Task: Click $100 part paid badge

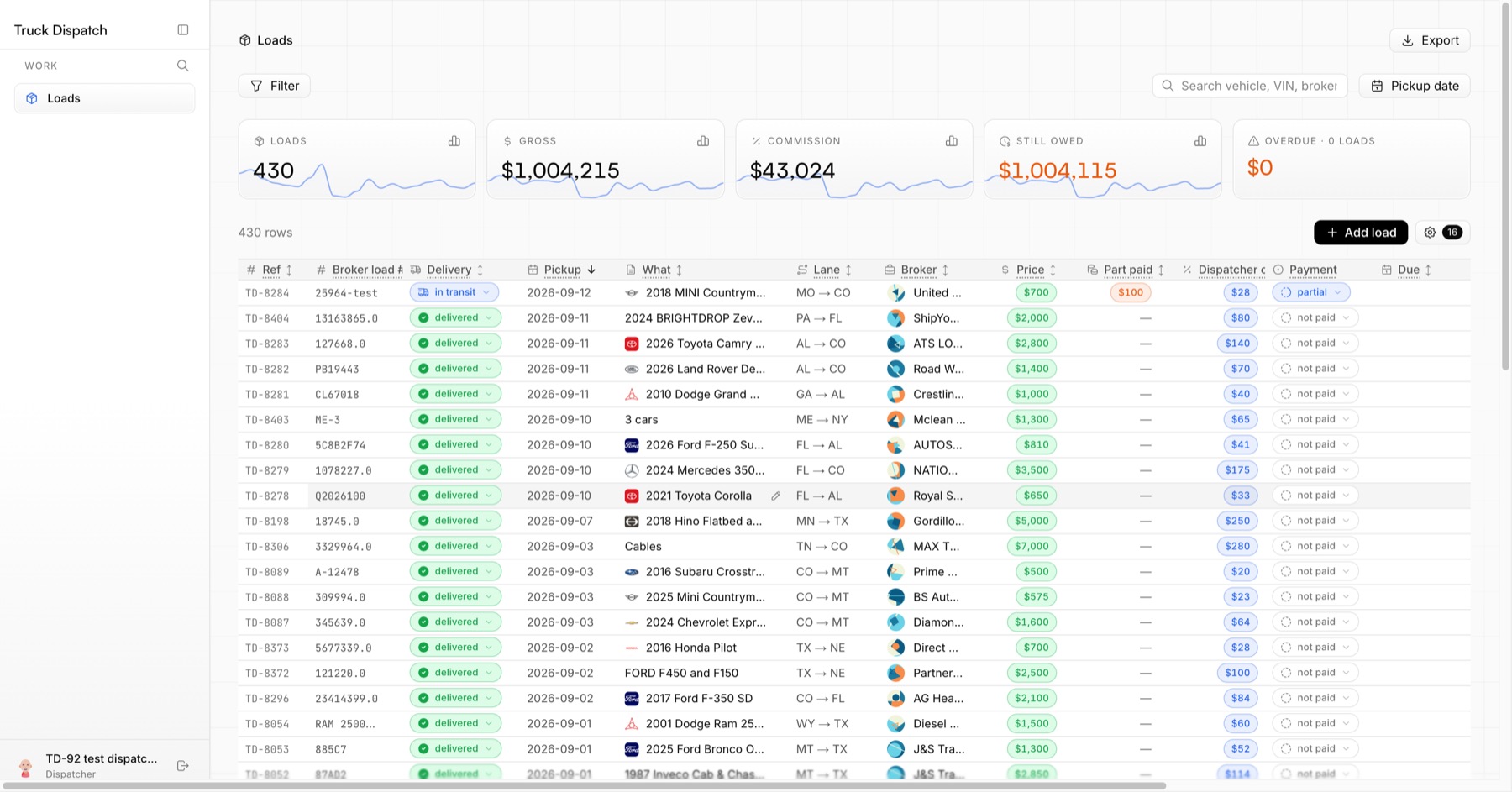Action: tap(1131, 292)
